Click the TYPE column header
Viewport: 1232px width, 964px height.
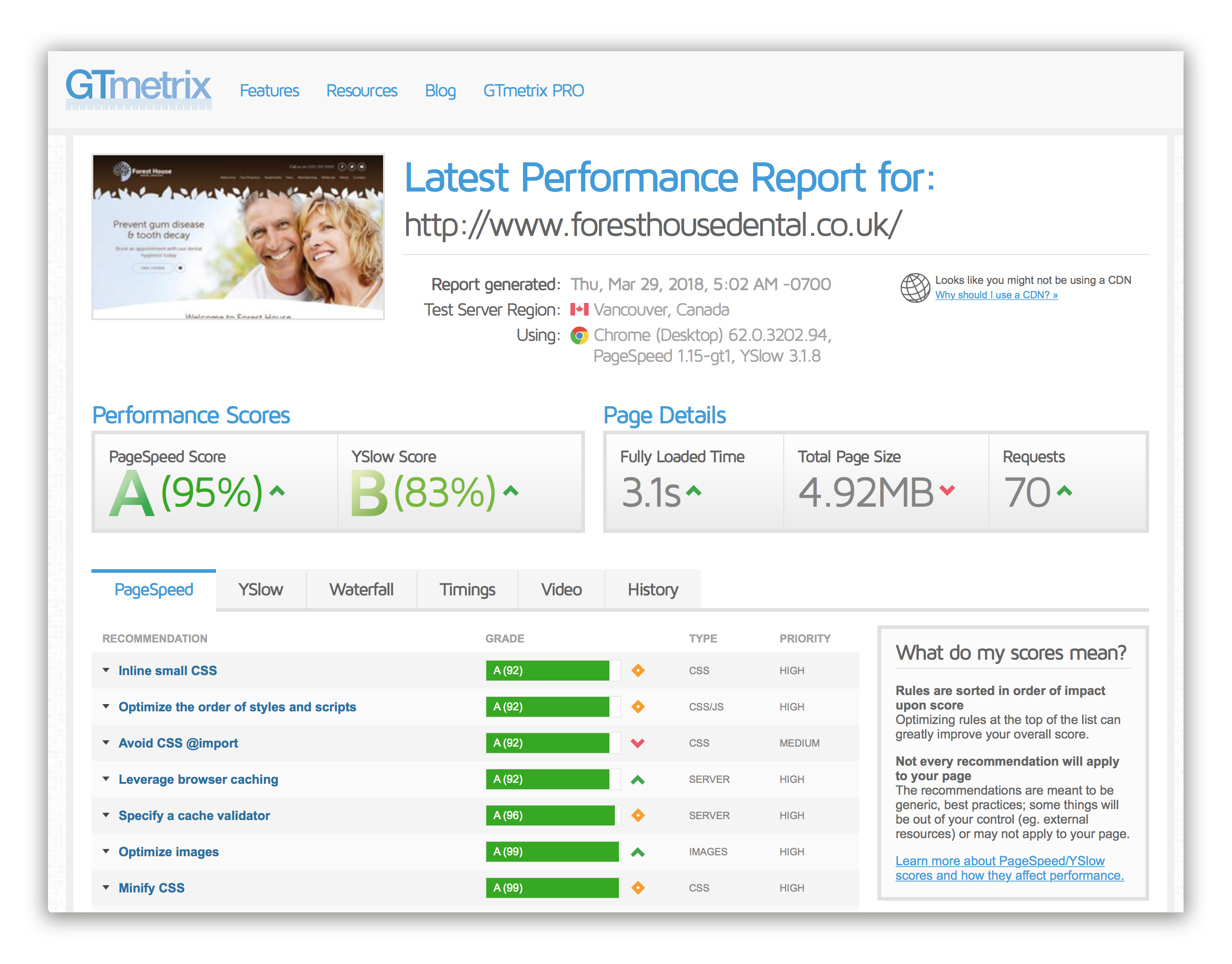703,638
